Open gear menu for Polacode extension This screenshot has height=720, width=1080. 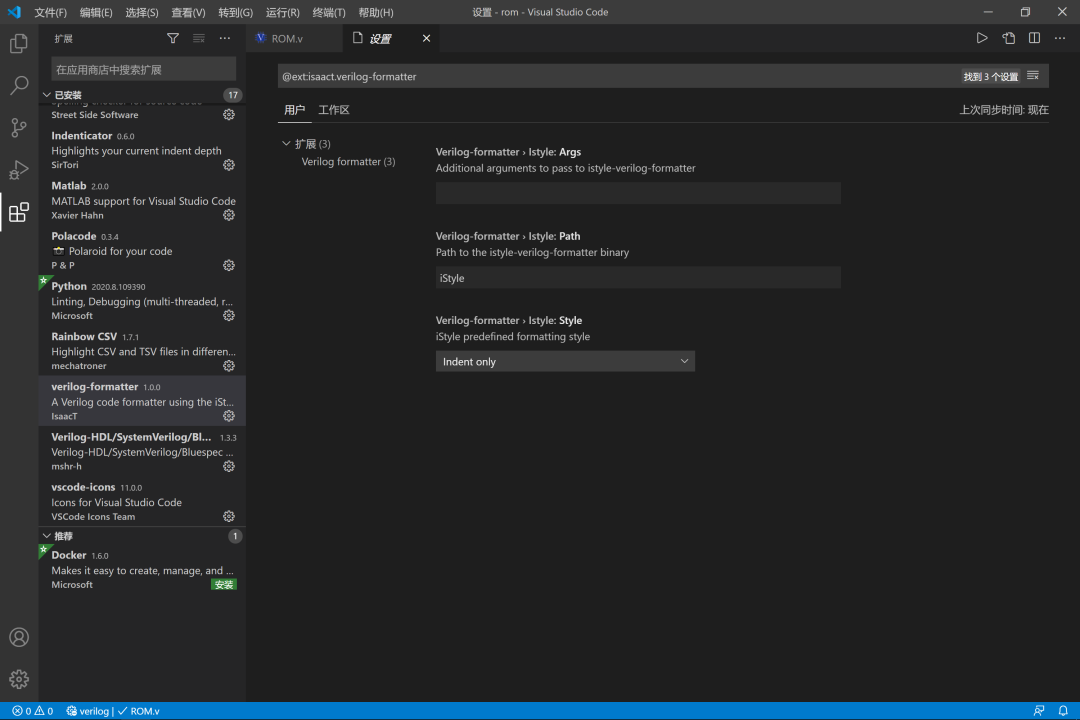pos(229,265)
